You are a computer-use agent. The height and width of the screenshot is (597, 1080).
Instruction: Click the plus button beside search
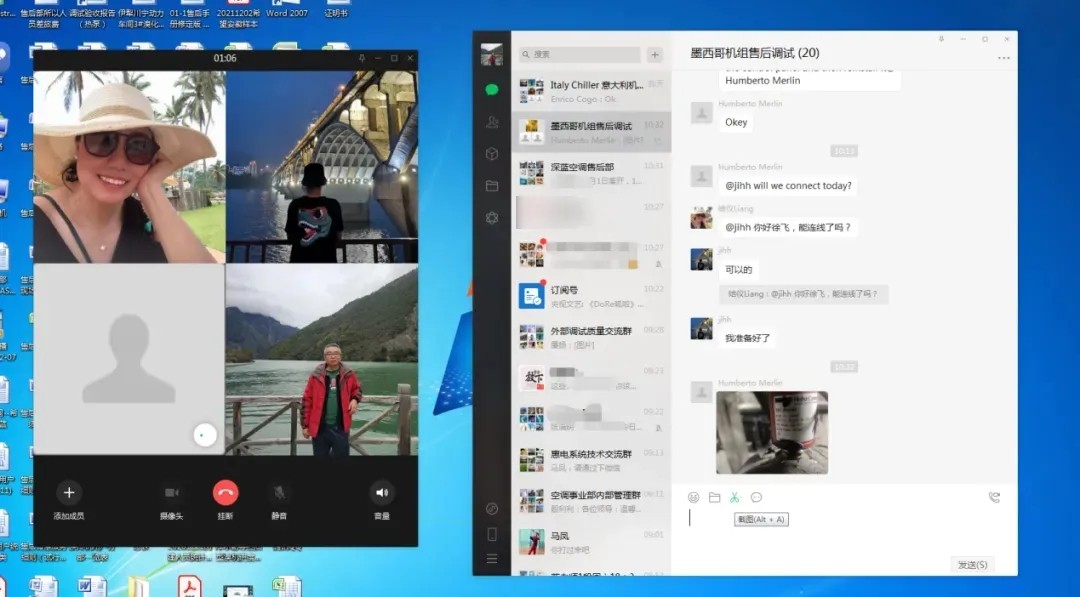point(655,55)
